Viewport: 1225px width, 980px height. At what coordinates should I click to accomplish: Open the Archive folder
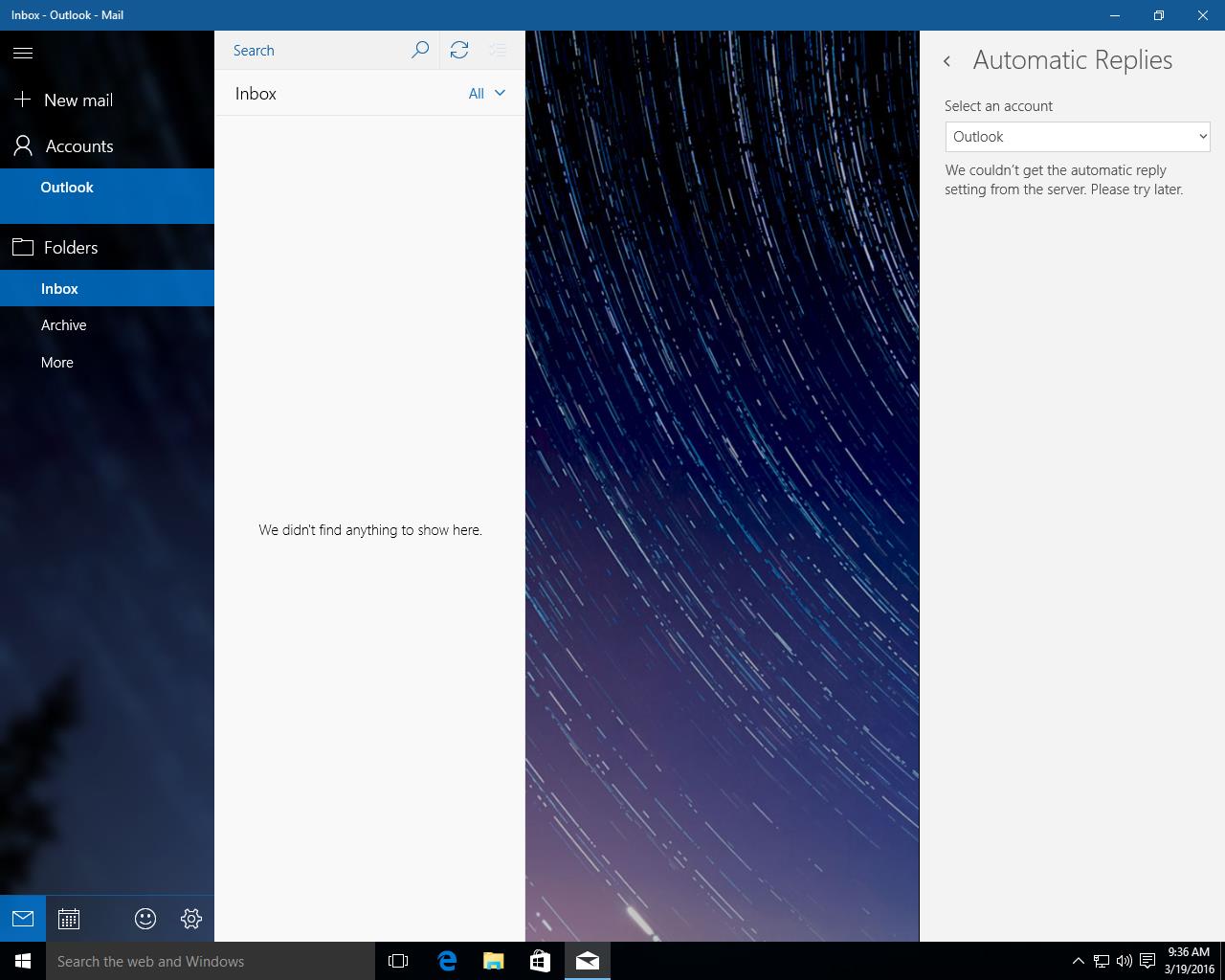(107, 325)
